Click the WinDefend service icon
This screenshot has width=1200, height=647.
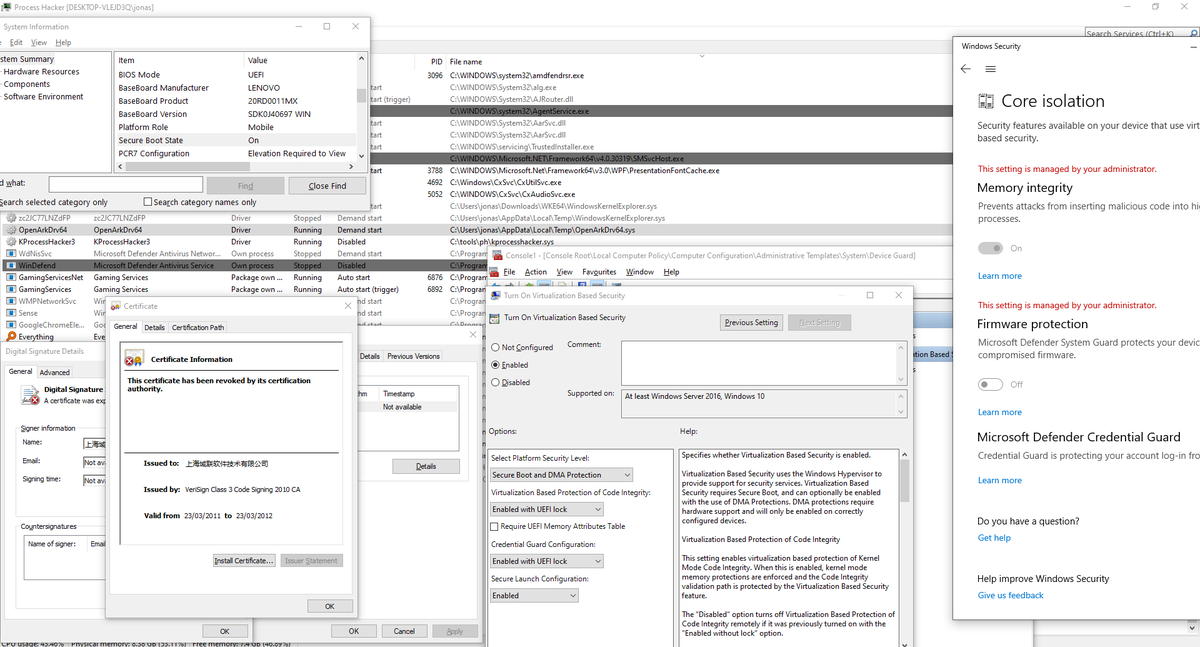(x=10, y=266)
